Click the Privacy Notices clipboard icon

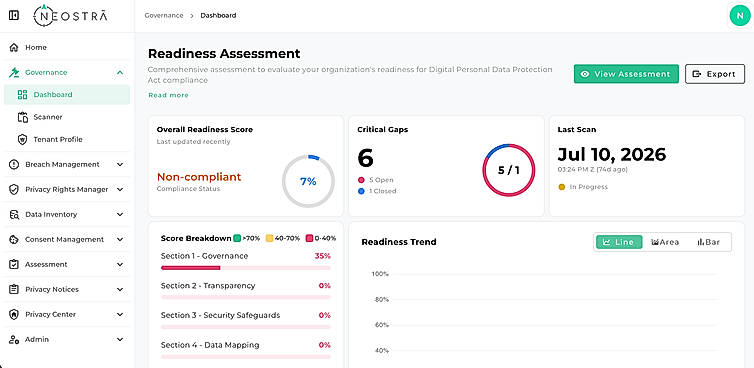click(x=14, y=290)
